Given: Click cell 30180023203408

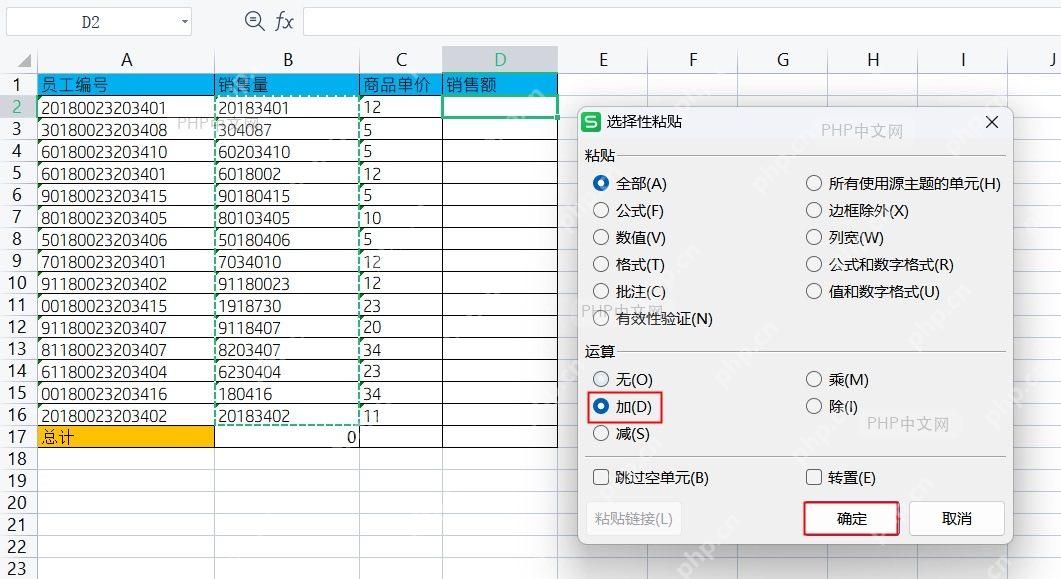Looking at the screenshot, I should (126, 129).
